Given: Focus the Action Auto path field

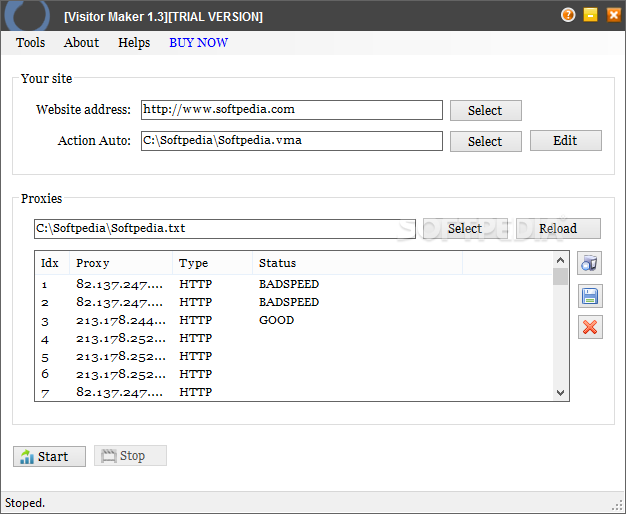Looking at the screenshot, I should coord(292,141).
